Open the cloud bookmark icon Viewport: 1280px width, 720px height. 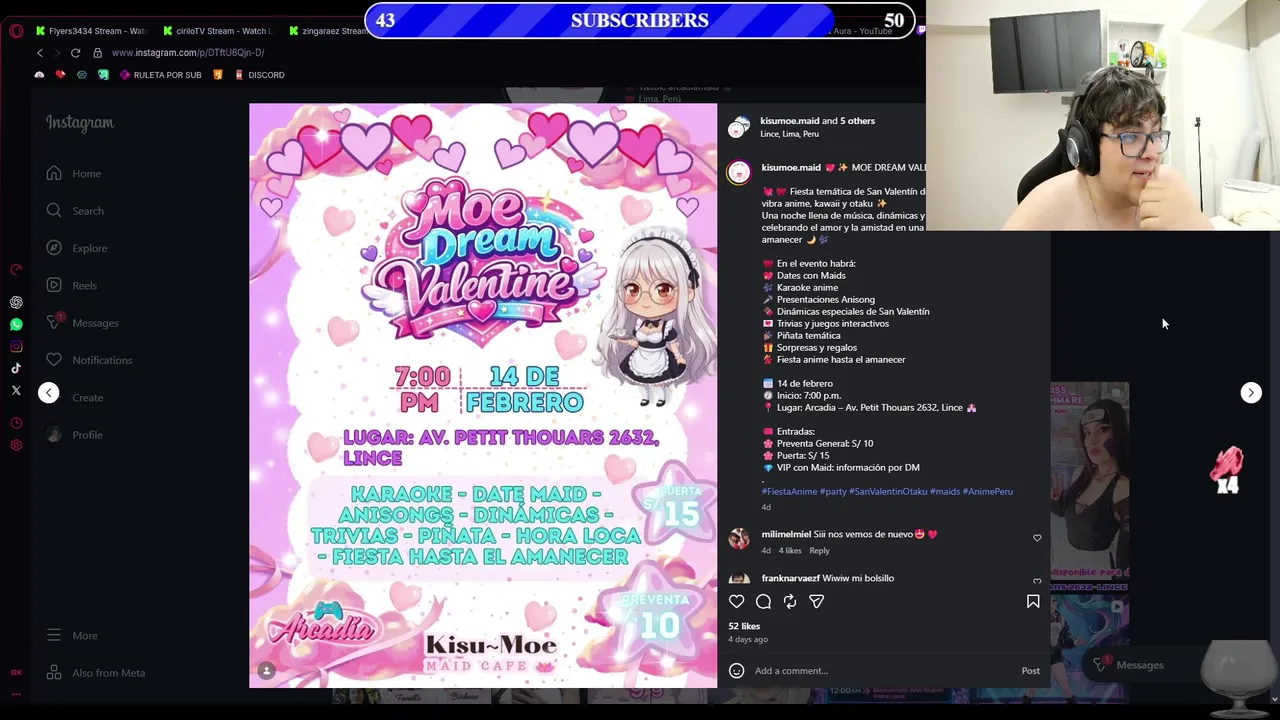click(x=39, y=75)
